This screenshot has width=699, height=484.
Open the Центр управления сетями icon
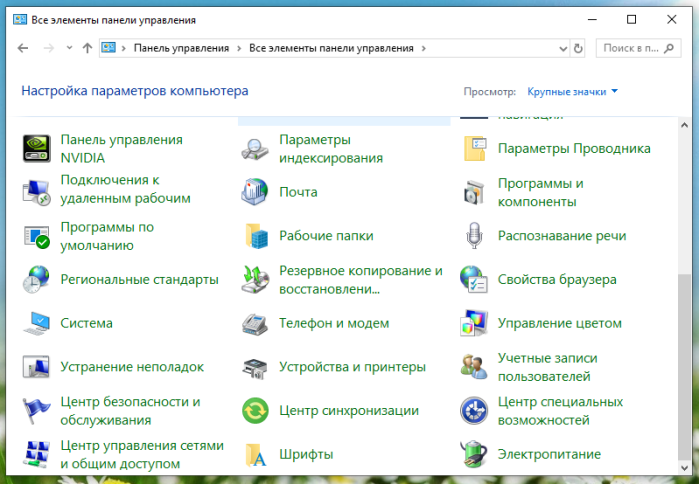[x=37, y=454]
